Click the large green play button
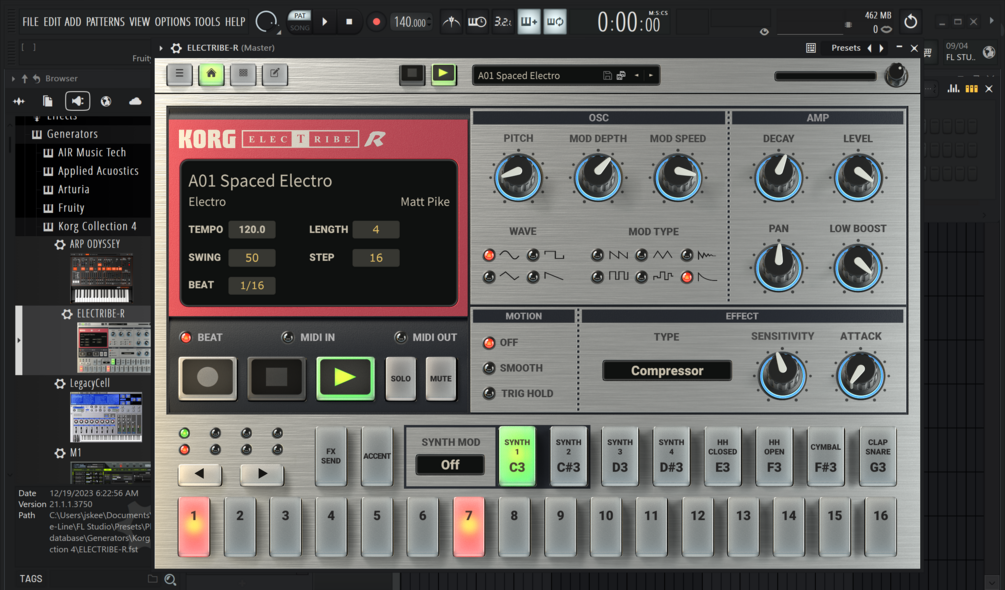This screenshot has height=590, width=1005. [x=345, y=377]
